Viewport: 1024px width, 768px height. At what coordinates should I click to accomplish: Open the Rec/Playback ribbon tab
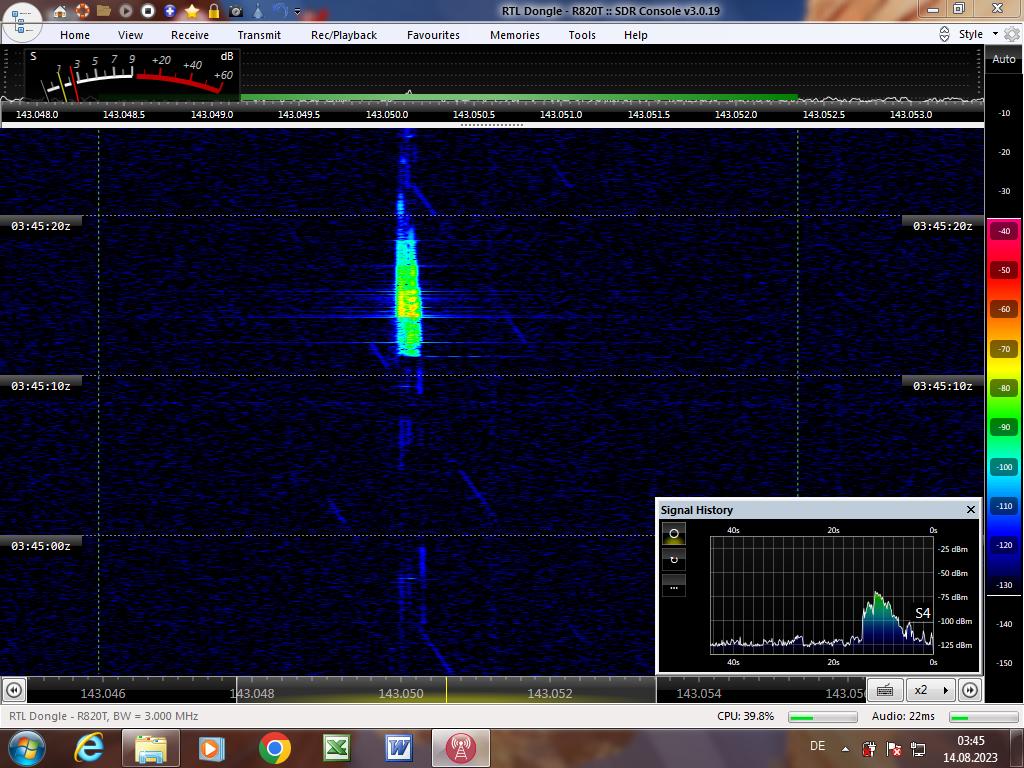click(344, 35)
